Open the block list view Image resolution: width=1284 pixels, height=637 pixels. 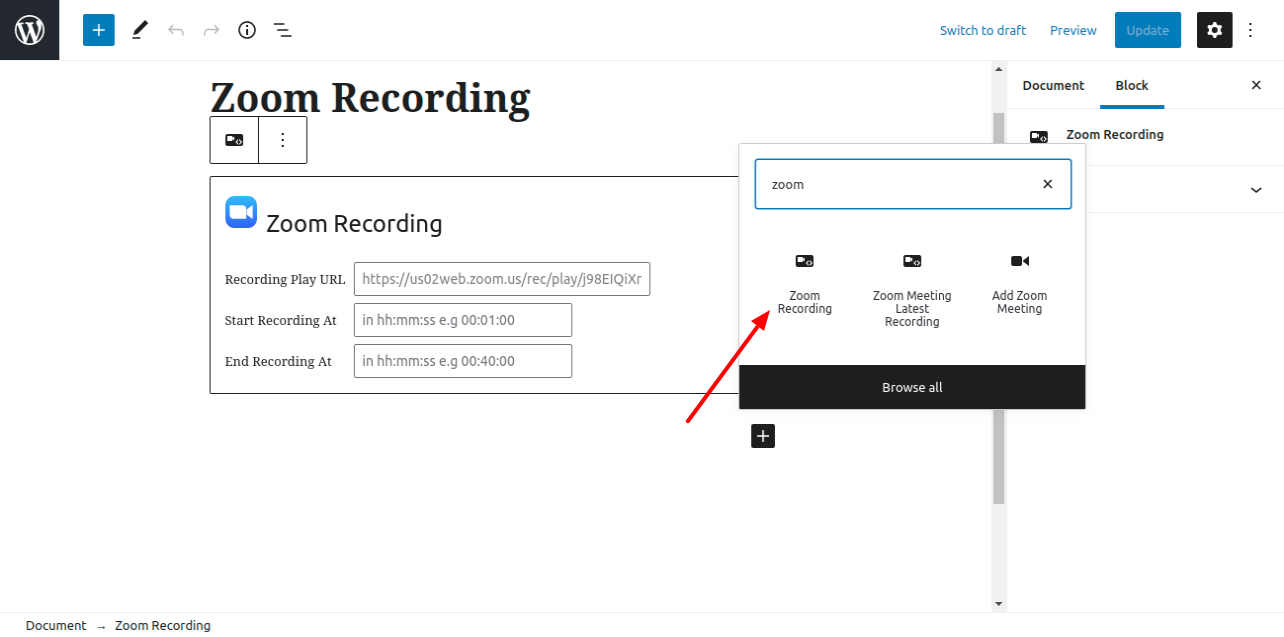pos(283,30)
